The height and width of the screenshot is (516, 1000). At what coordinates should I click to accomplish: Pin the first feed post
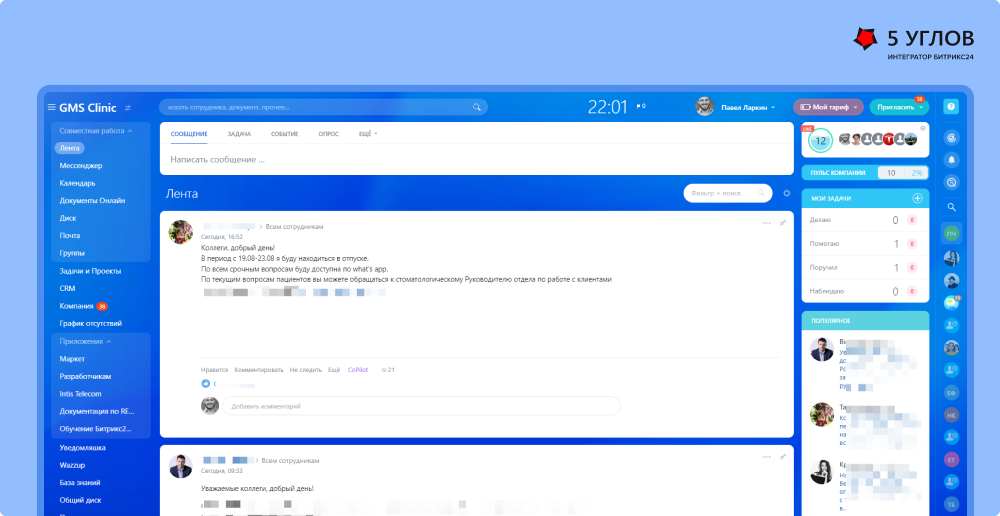783,223
